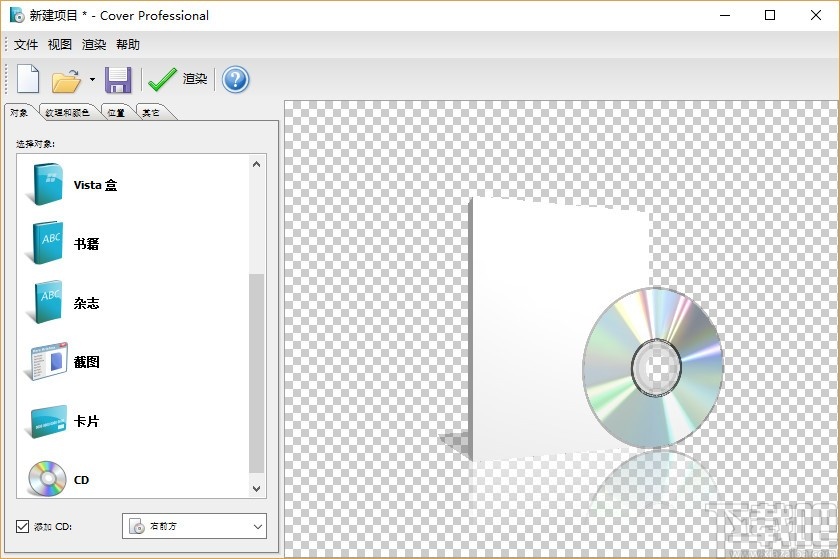Open the 帮助 menu
Viewport: 840px width, 559px height.
tap(128, 44)
